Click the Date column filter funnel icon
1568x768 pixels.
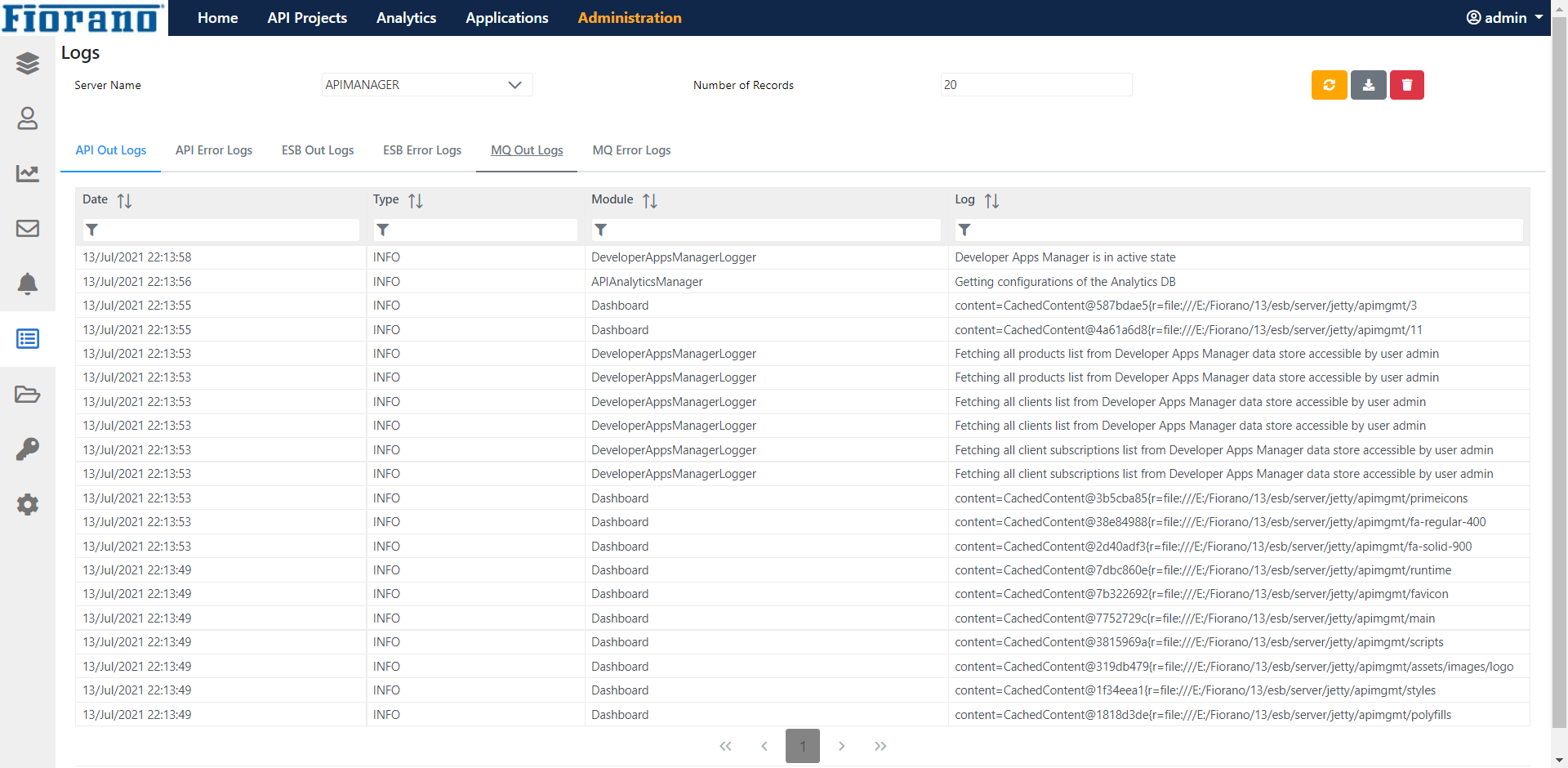click(92, 230)
